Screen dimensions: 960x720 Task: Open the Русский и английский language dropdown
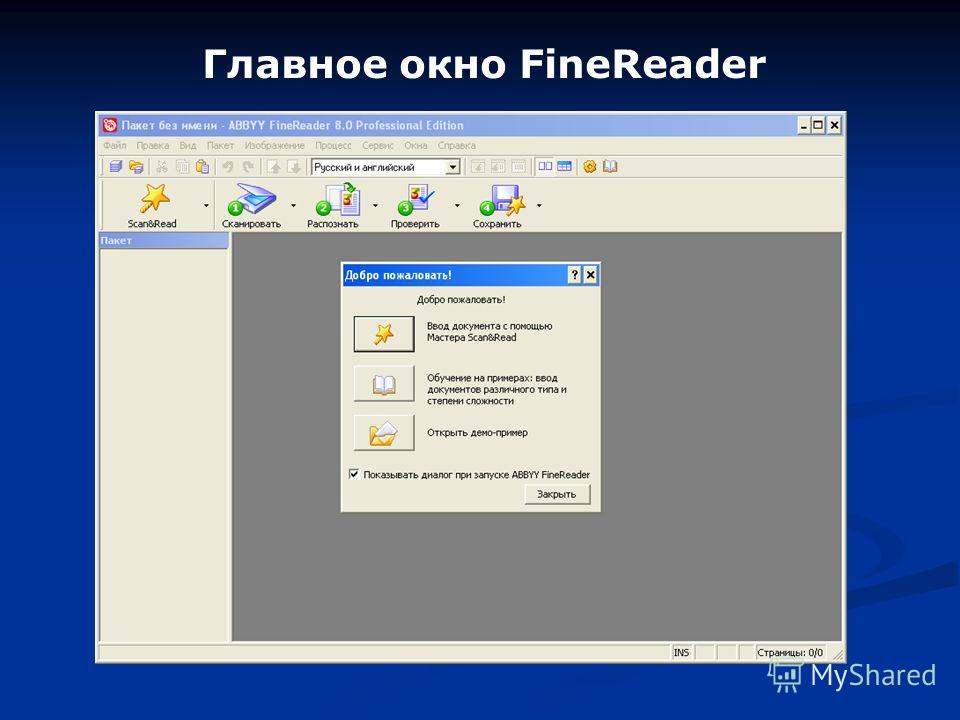tap(453, 167)
